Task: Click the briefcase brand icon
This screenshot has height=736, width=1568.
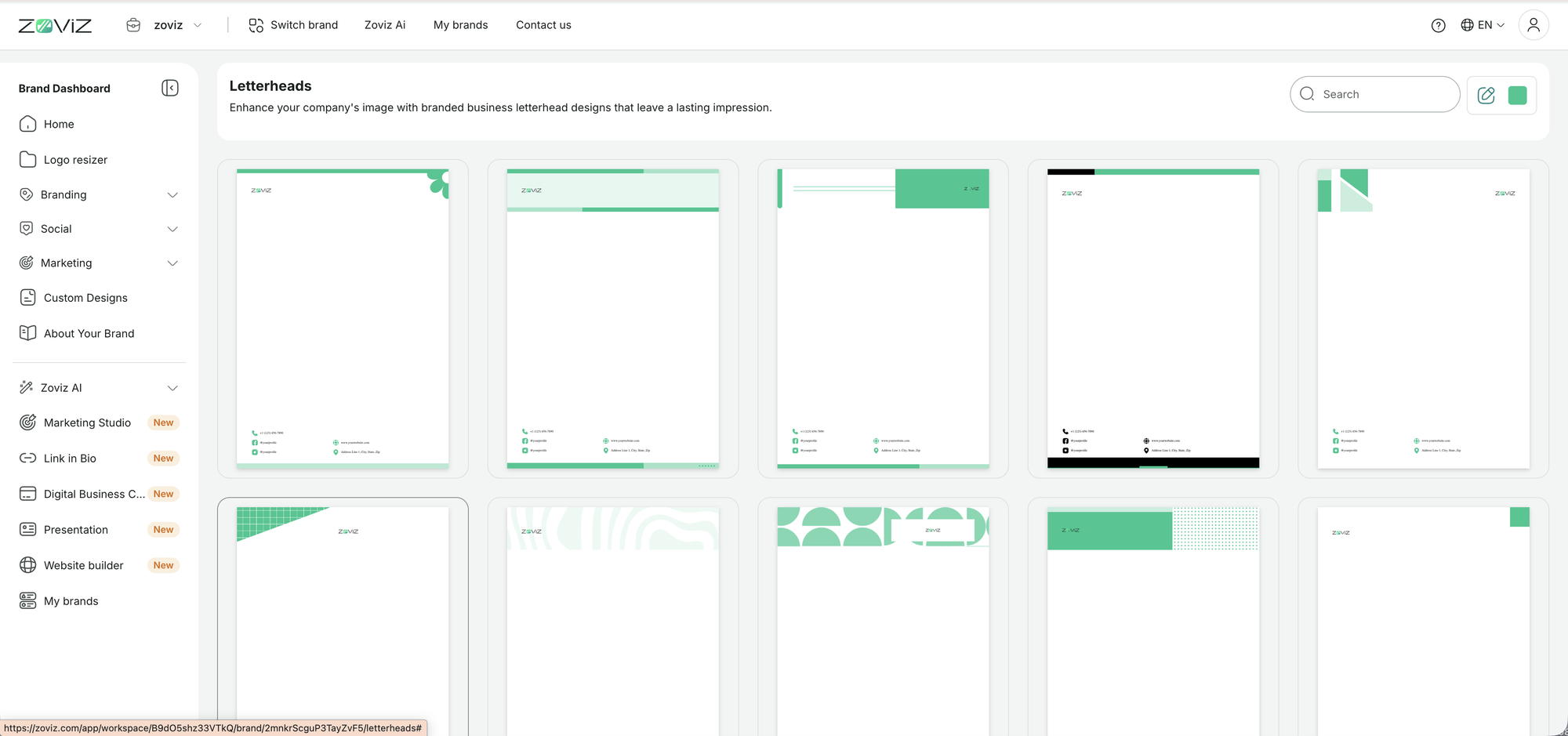Action: (133, 25)
